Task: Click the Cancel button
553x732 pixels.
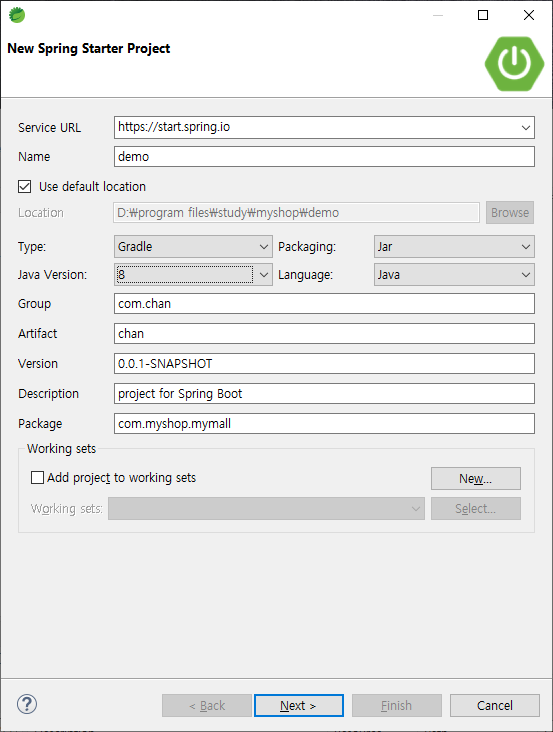Action: pyautogui.click(x=495, y=705)
